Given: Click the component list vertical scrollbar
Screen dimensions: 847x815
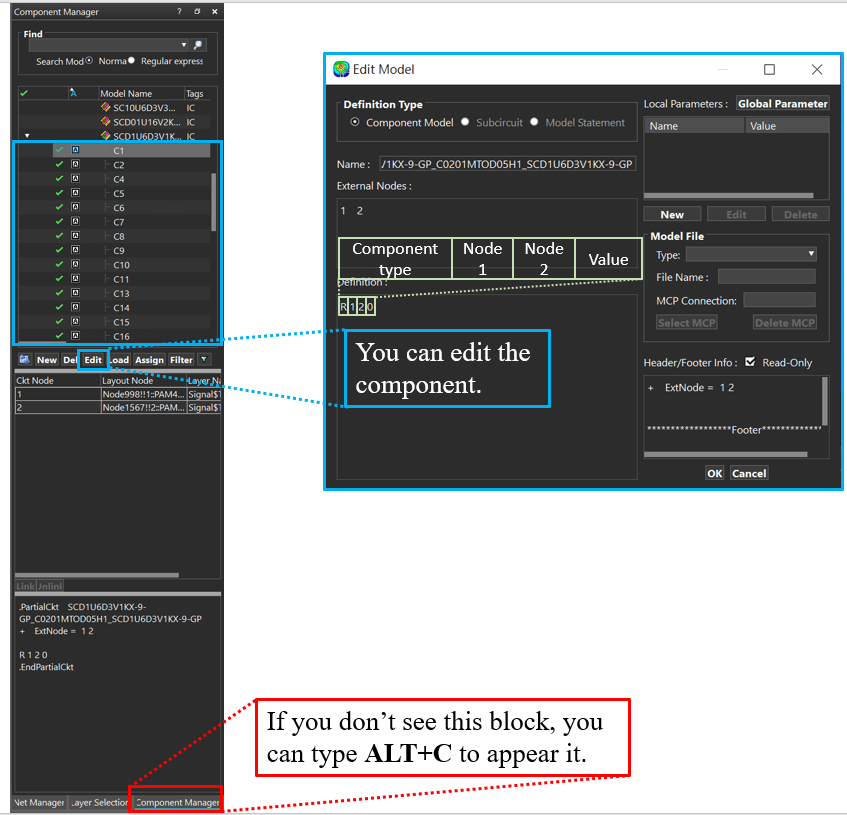Looking at the screenshot, I should tap(213, 203).
